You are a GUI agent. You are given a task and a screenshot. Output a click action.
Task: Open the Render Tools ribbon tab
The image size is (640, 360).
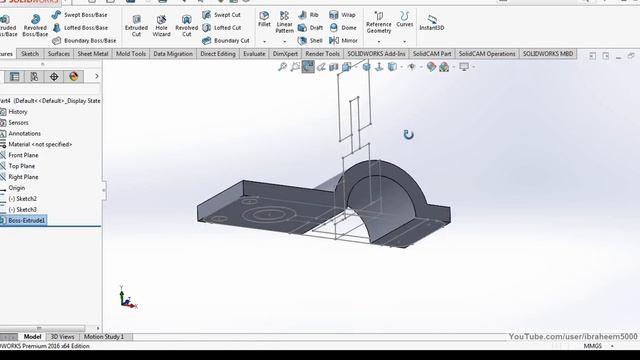pyautogui.click(x=322, y=54)
